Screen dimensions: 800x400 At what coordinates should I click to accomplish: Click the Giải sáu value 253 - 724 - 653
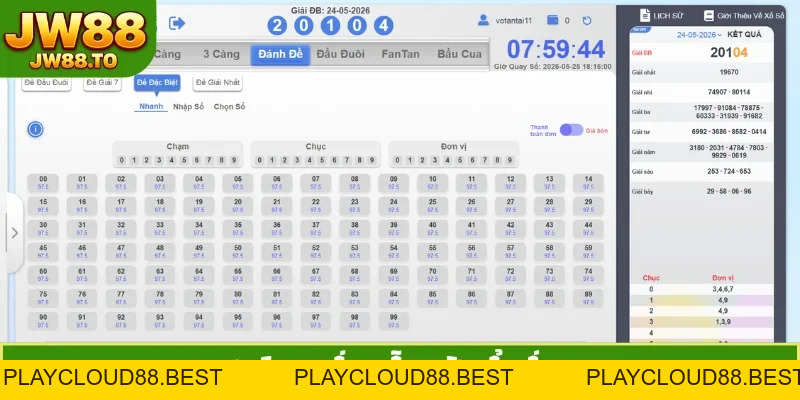729,171
